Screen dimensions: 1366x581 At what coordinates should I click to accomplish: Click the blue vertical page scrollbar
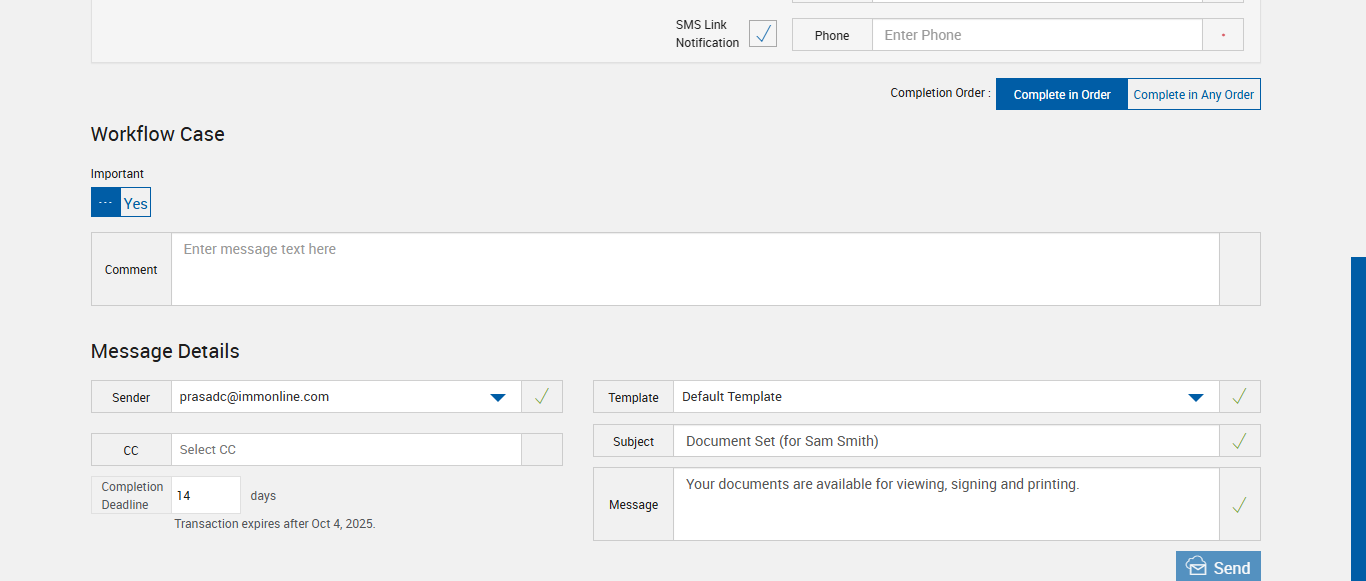click(x=1358, y=418)
